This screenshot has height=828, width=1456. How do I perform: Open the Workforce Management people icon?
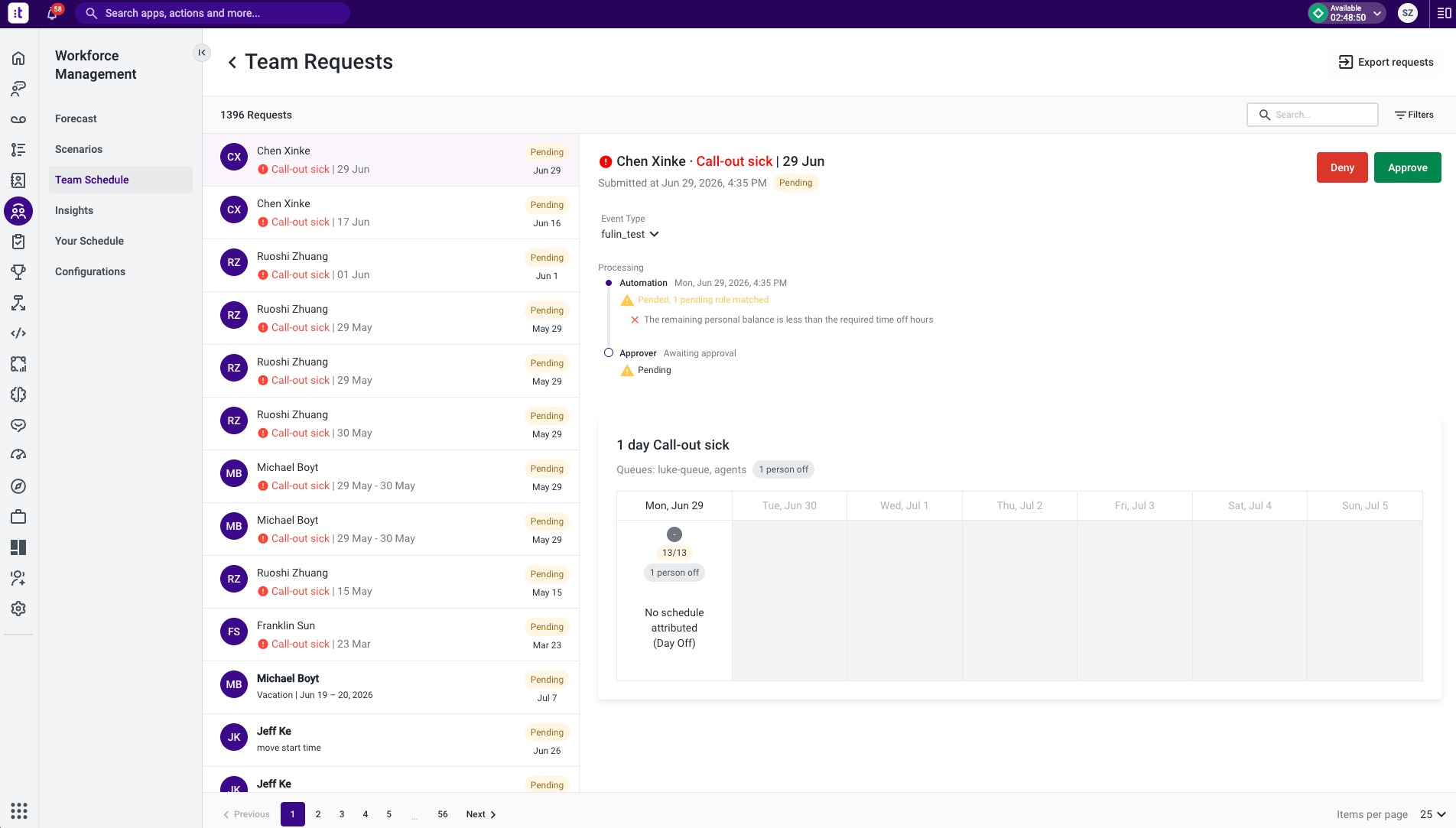point(18,211)
